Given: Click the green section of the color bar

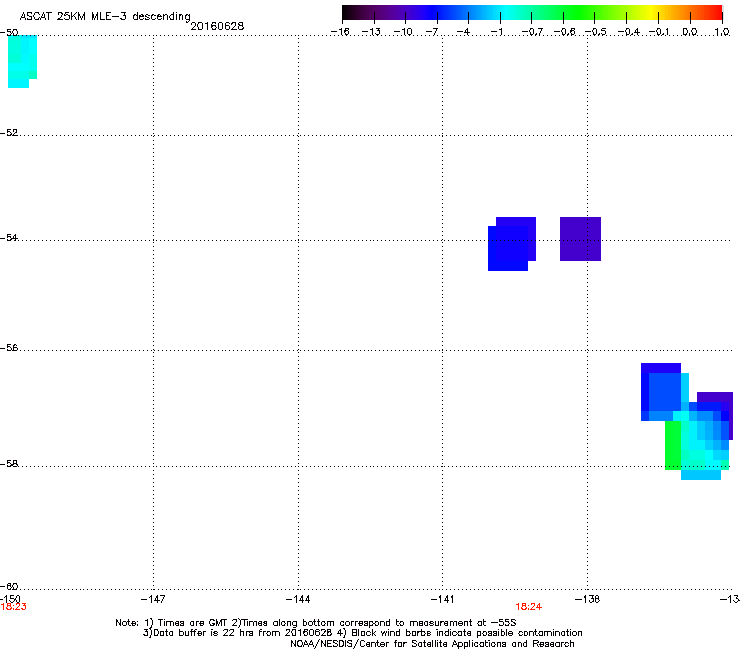Looking at the screenshot, I should click(580, 13).
